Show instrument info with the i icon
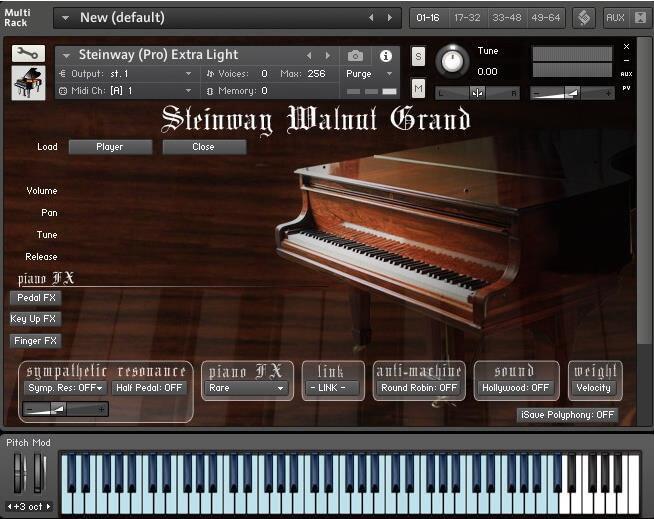654x519 pixels. pyautogui.click(x=386, y=55)
